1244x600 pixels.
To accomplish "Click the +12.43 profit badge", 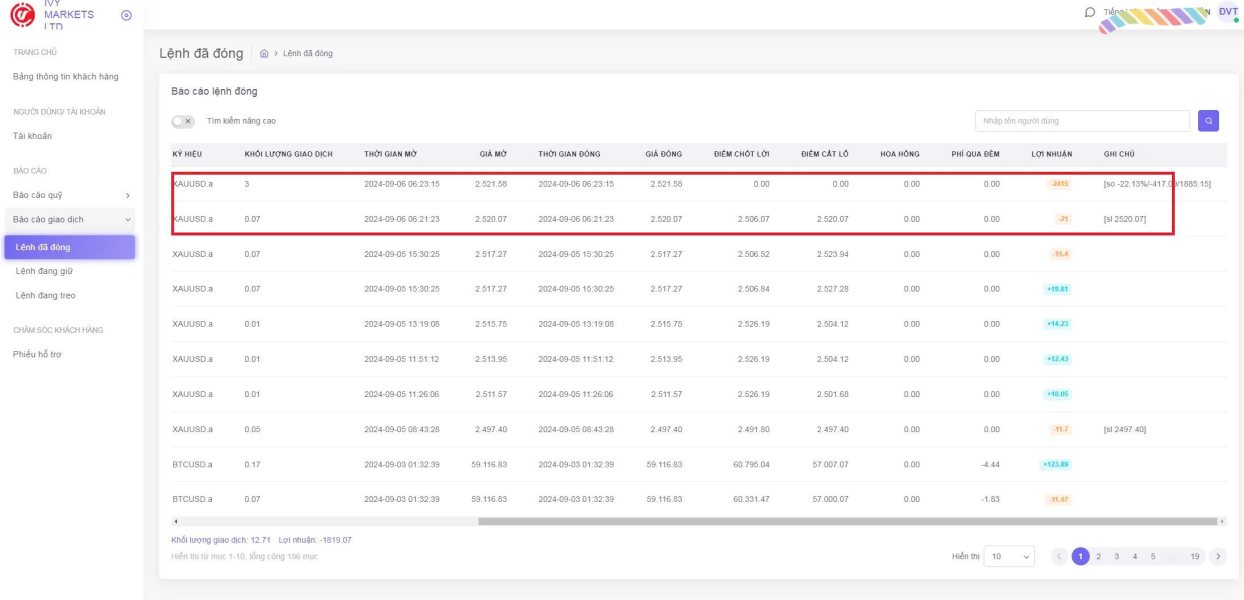I will (1058, 359).
